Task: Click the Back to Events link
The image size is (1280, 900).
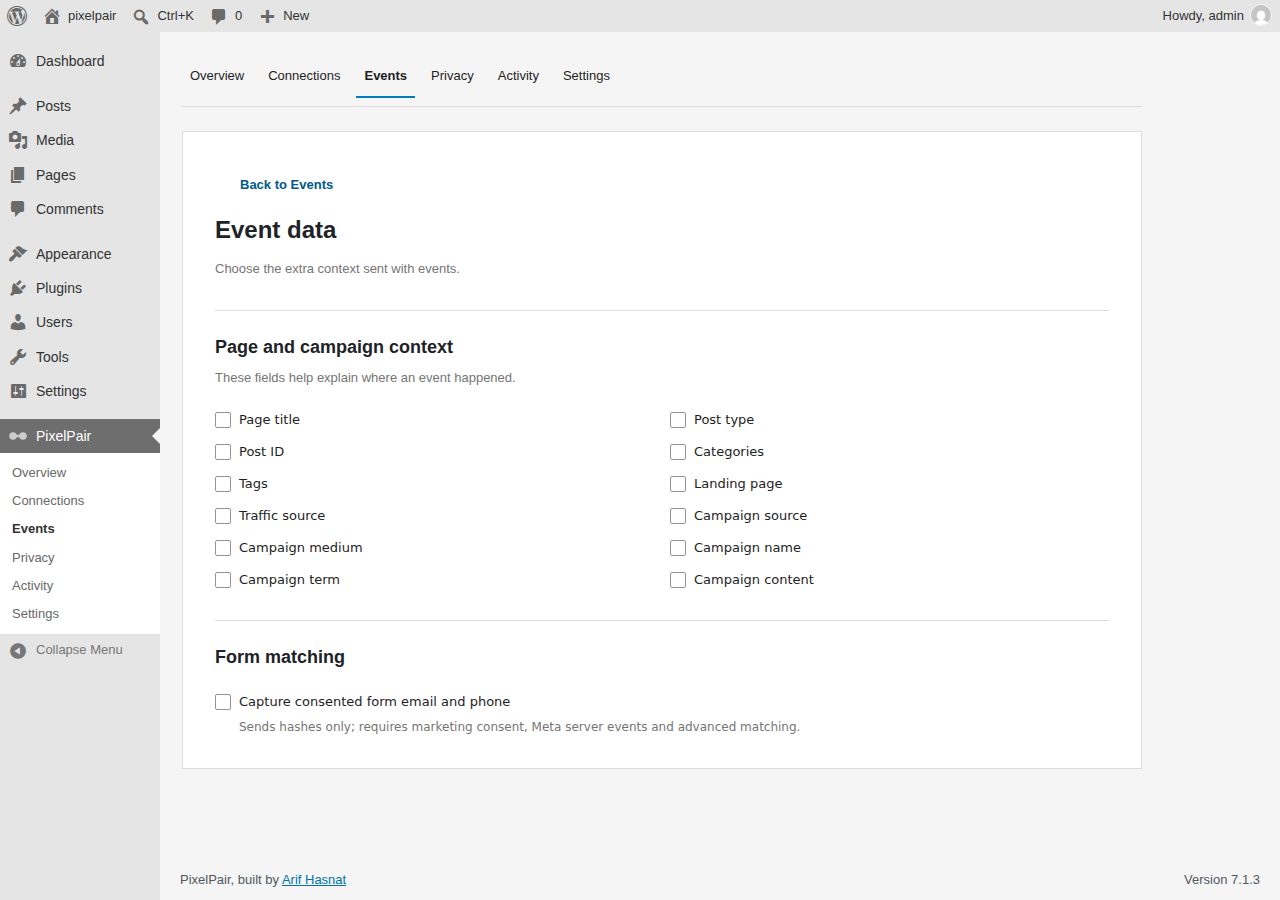Action: click(286, 185)
